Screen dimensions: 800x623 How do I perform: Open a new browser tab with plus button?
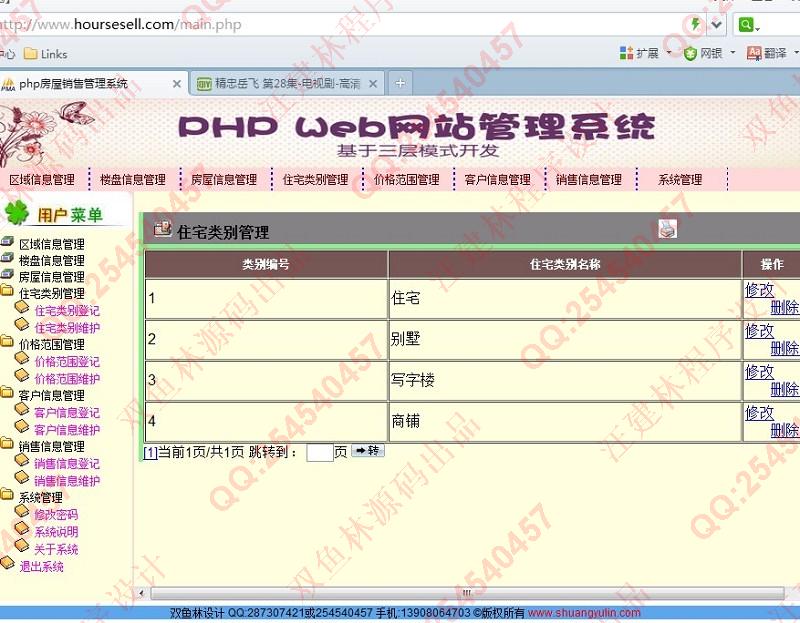point(401,83)
